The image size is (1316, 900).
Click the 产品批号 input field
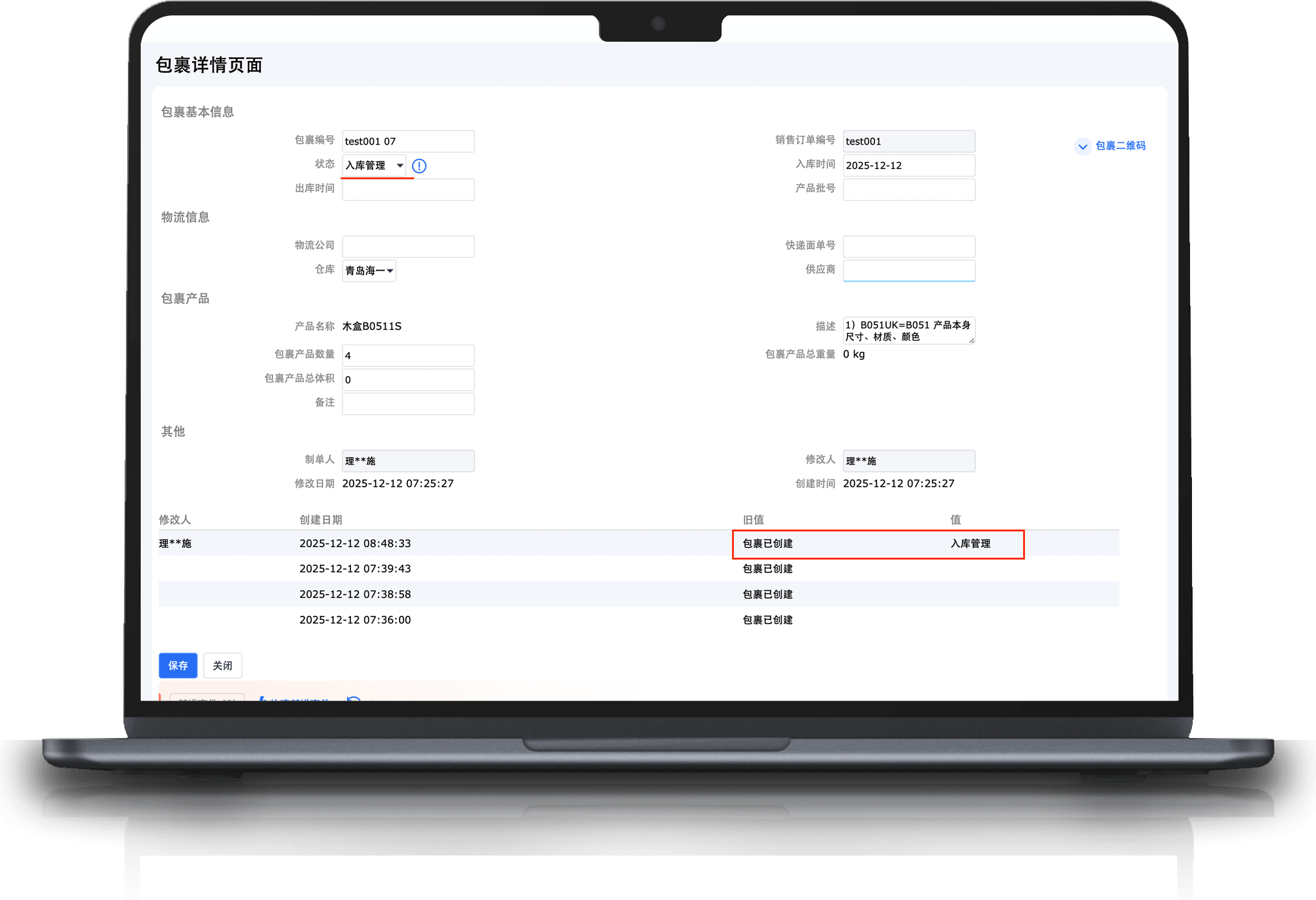(x=909, y=190)
